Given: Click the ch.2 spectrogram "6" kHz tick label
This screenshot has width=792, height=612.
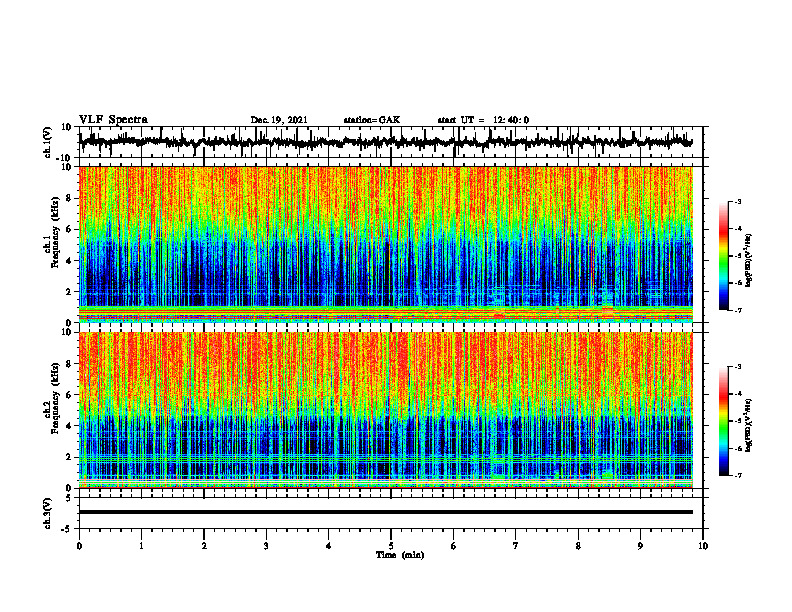Looking at the screenshot, I should pos(69,395).
